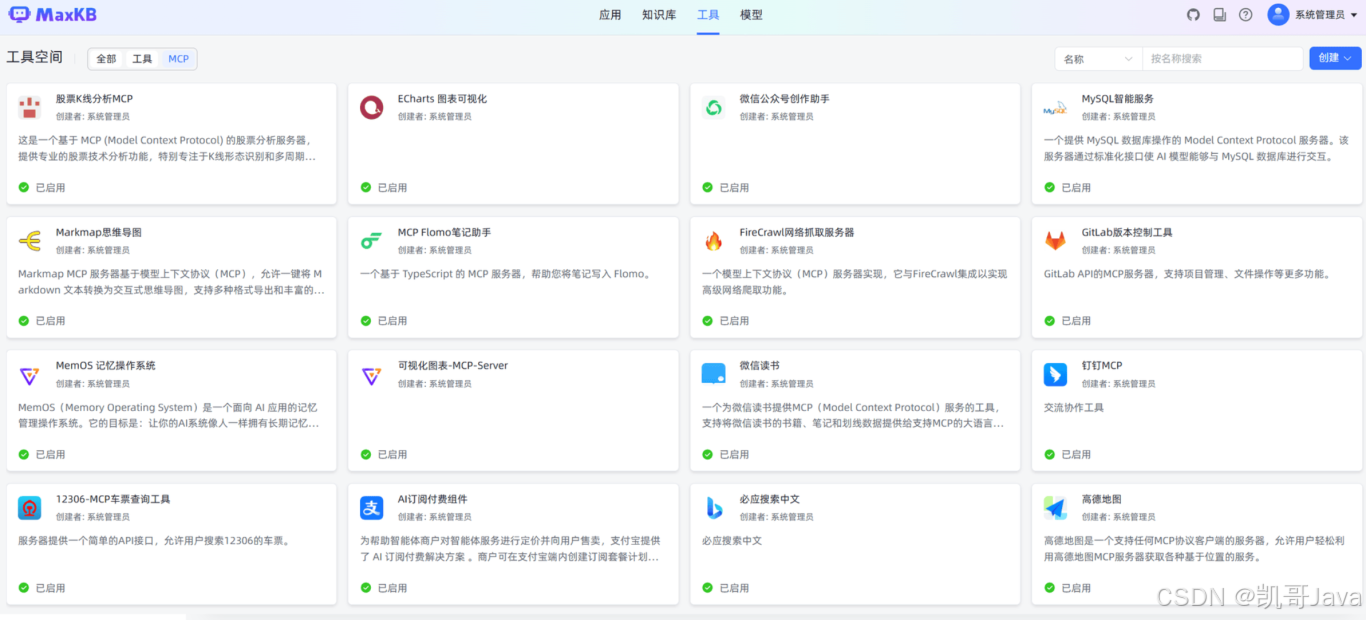This screenshot has width=1366, height=620.
Task: Click the ECharts 图表可视化 icon
Action: (372, 107)
